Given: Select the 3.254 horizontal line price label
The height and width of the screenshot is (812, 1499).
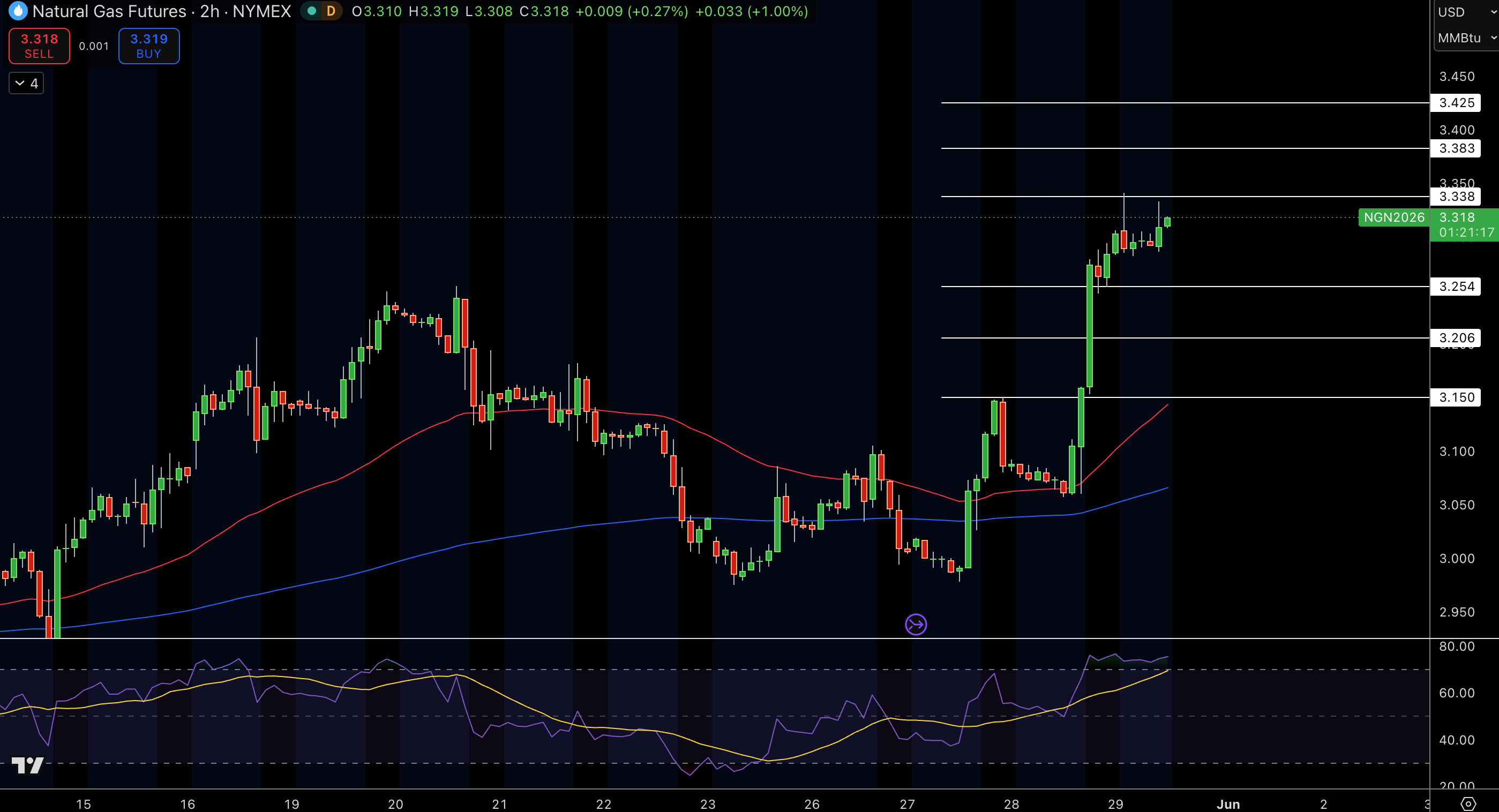Looking at the screenshot, I should click(x=1456, y=286).
